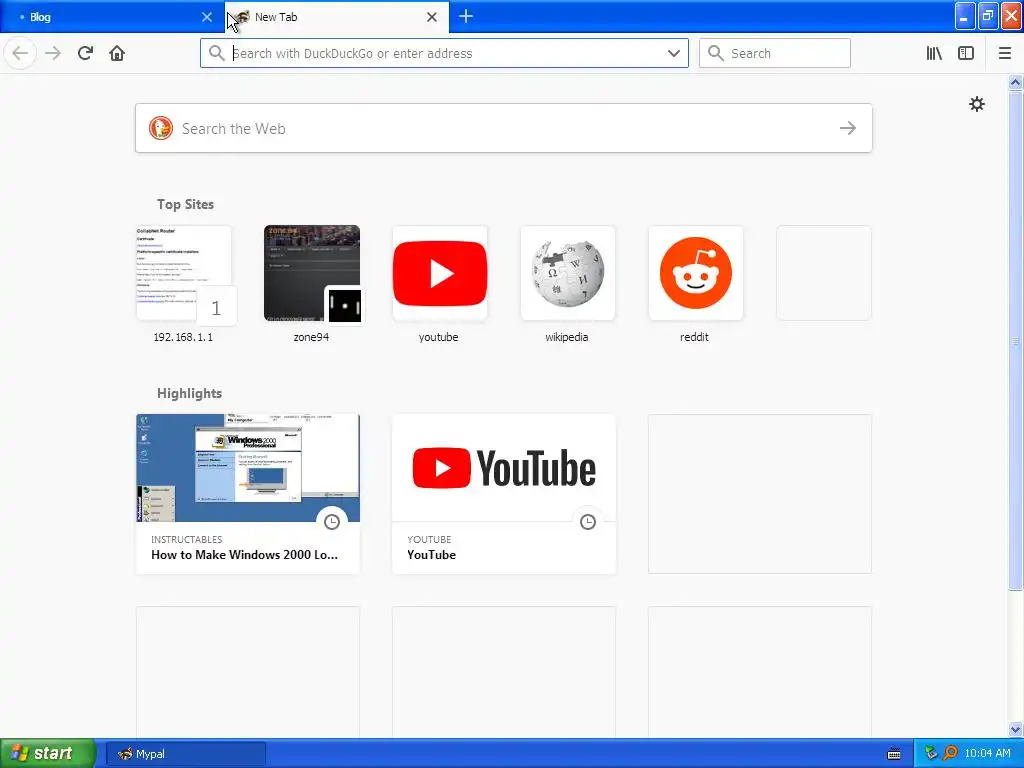Open New Tab page preferences gear
Screen dimensions: 1024x768
click(x=976, y=104)
